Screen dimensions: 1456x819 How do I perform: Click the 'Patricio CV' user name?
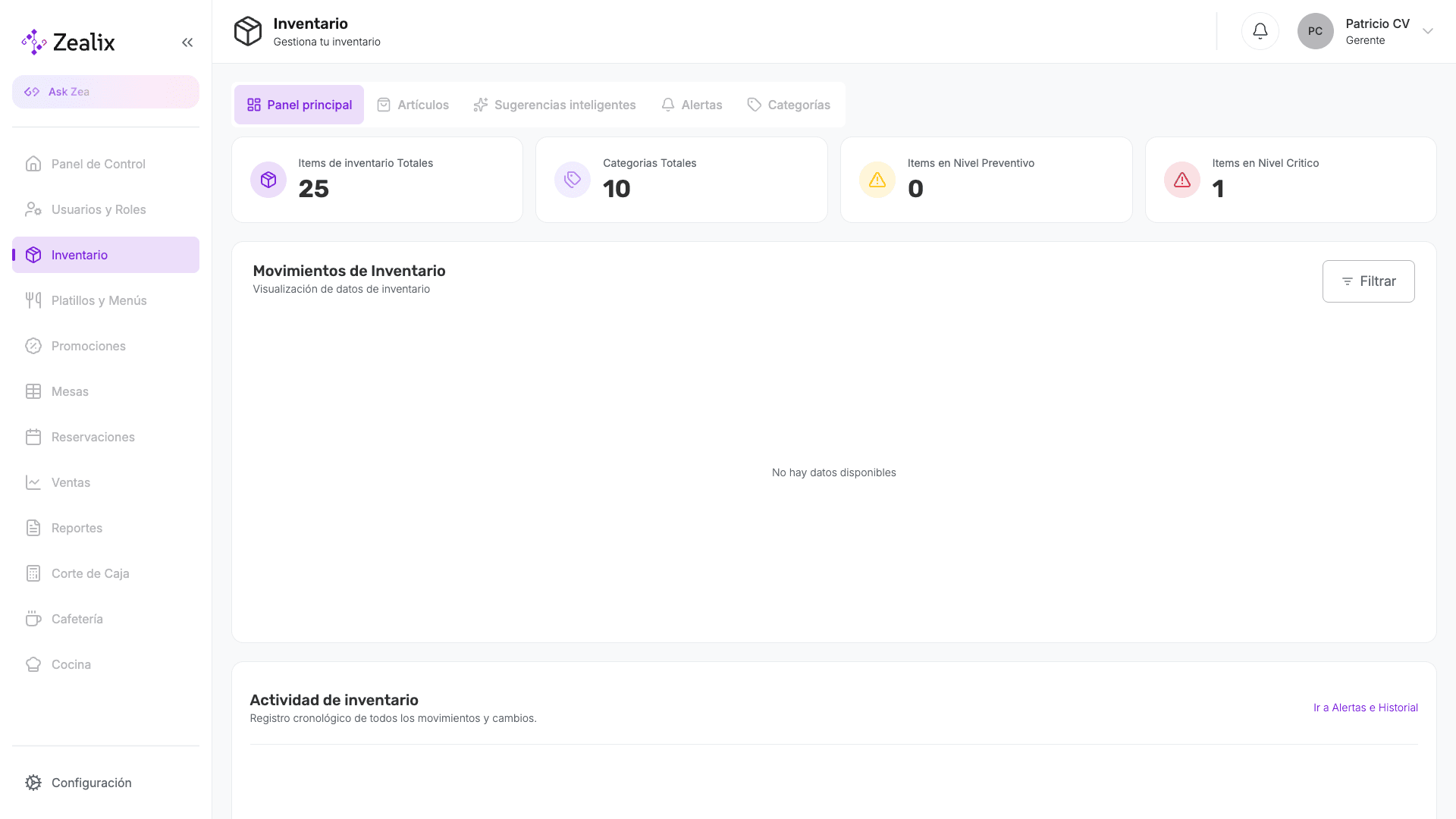coord(1377,24)
